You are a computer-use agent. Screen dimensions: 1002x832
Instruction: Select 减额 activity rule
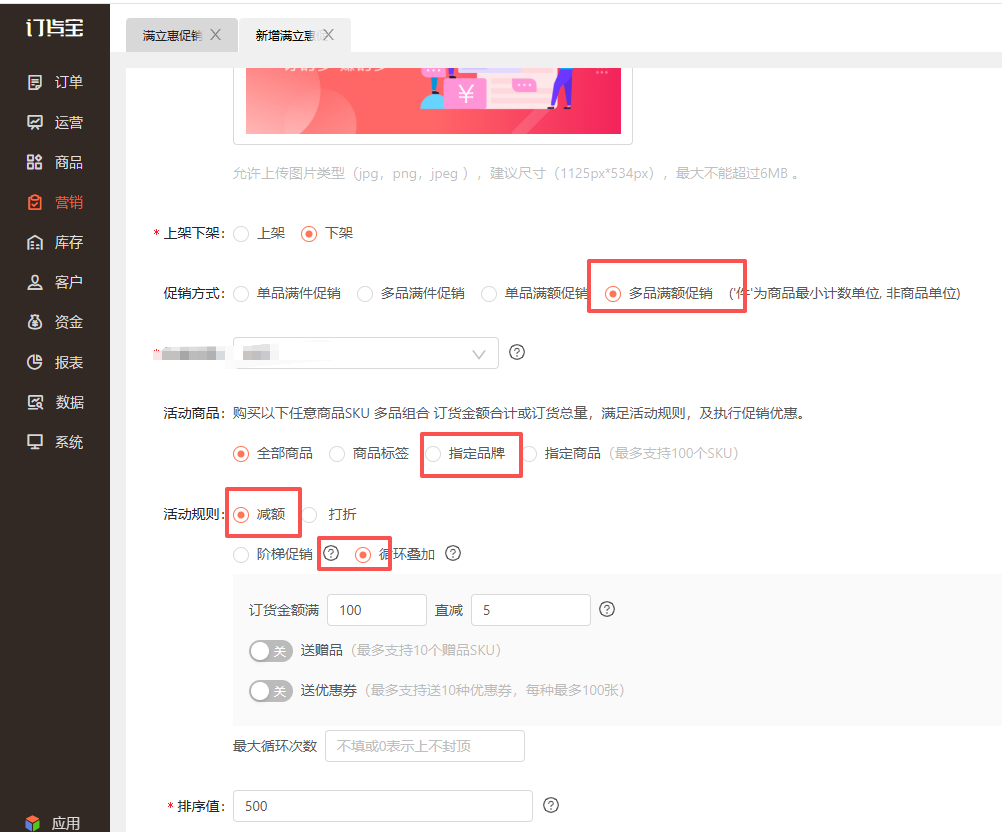point(241,515)
